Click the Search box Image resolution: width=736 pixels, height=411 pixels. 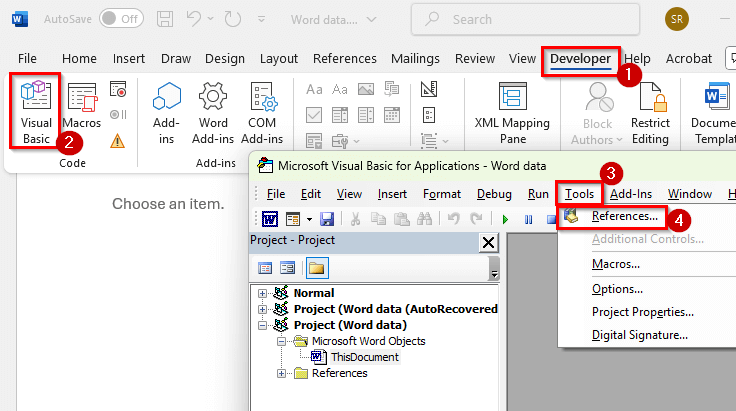[x=525, y=19]
